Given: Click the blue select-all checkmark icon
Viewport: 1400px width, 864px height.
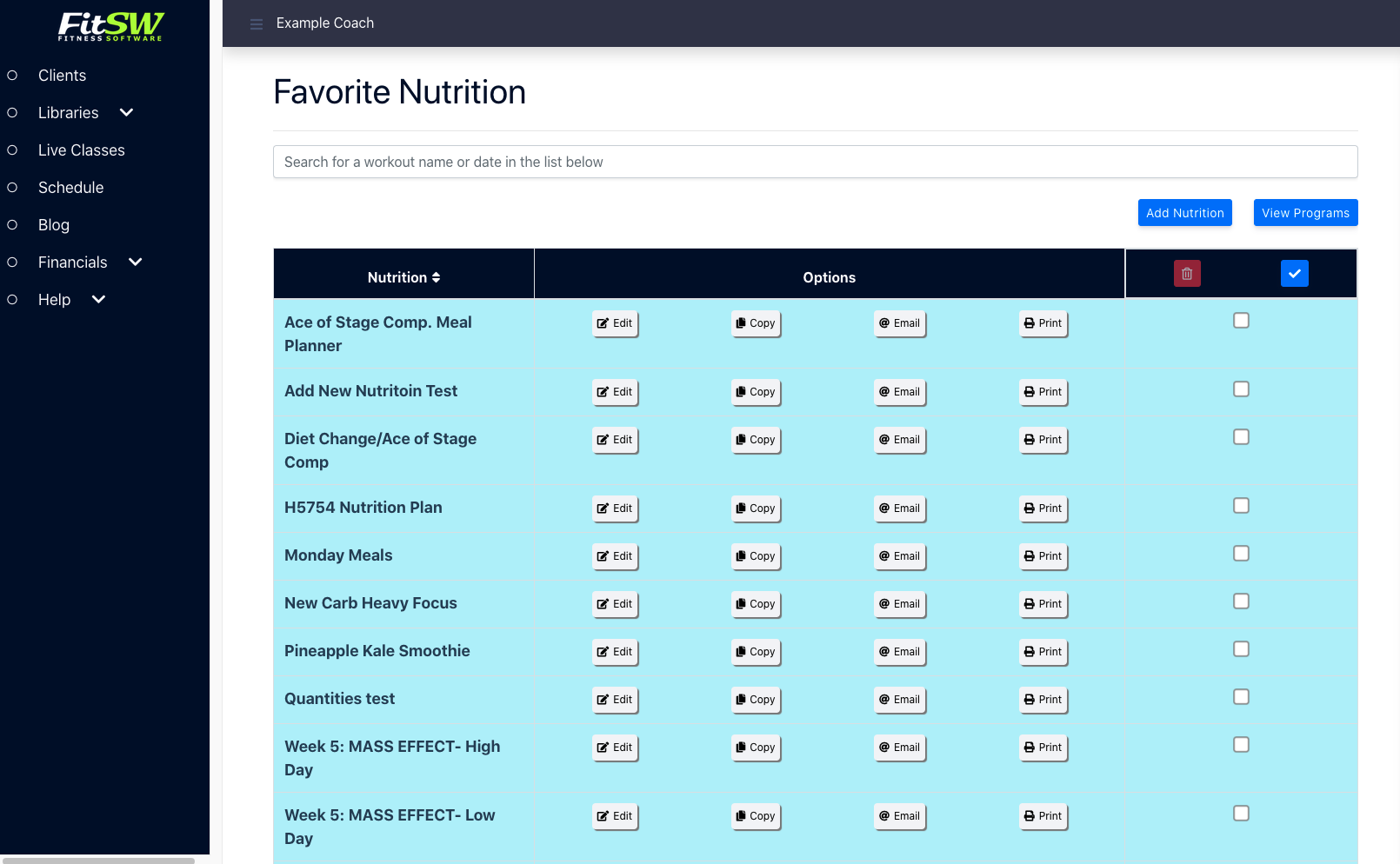Looking at the screenshot, I should [x=1294, y=274].
